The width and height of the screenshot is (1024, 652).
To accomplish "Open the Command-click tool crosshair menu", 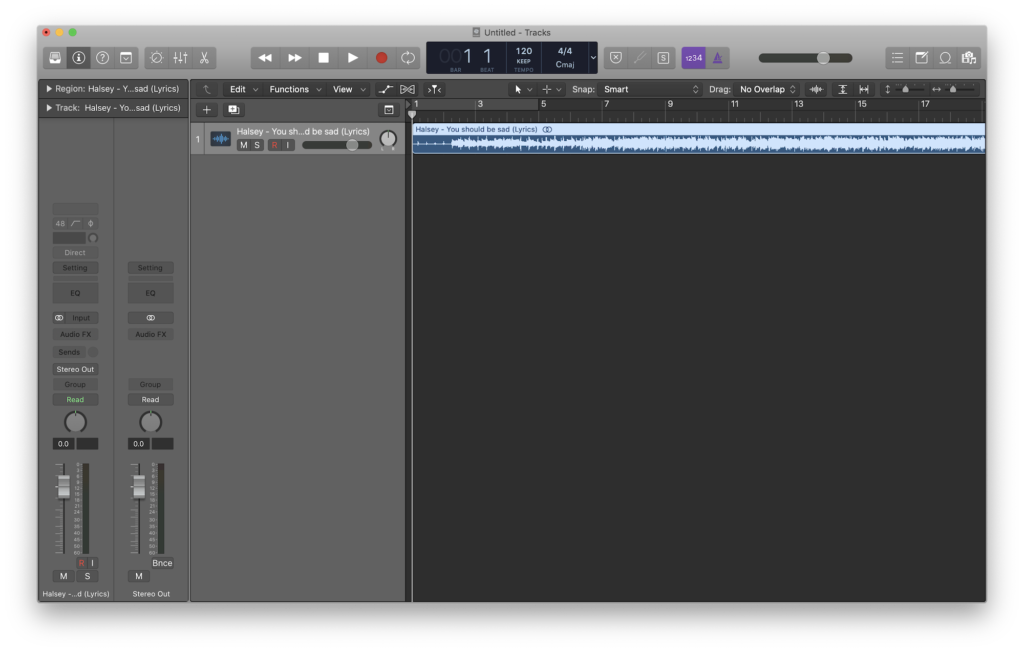I will [x=552, y=90].
